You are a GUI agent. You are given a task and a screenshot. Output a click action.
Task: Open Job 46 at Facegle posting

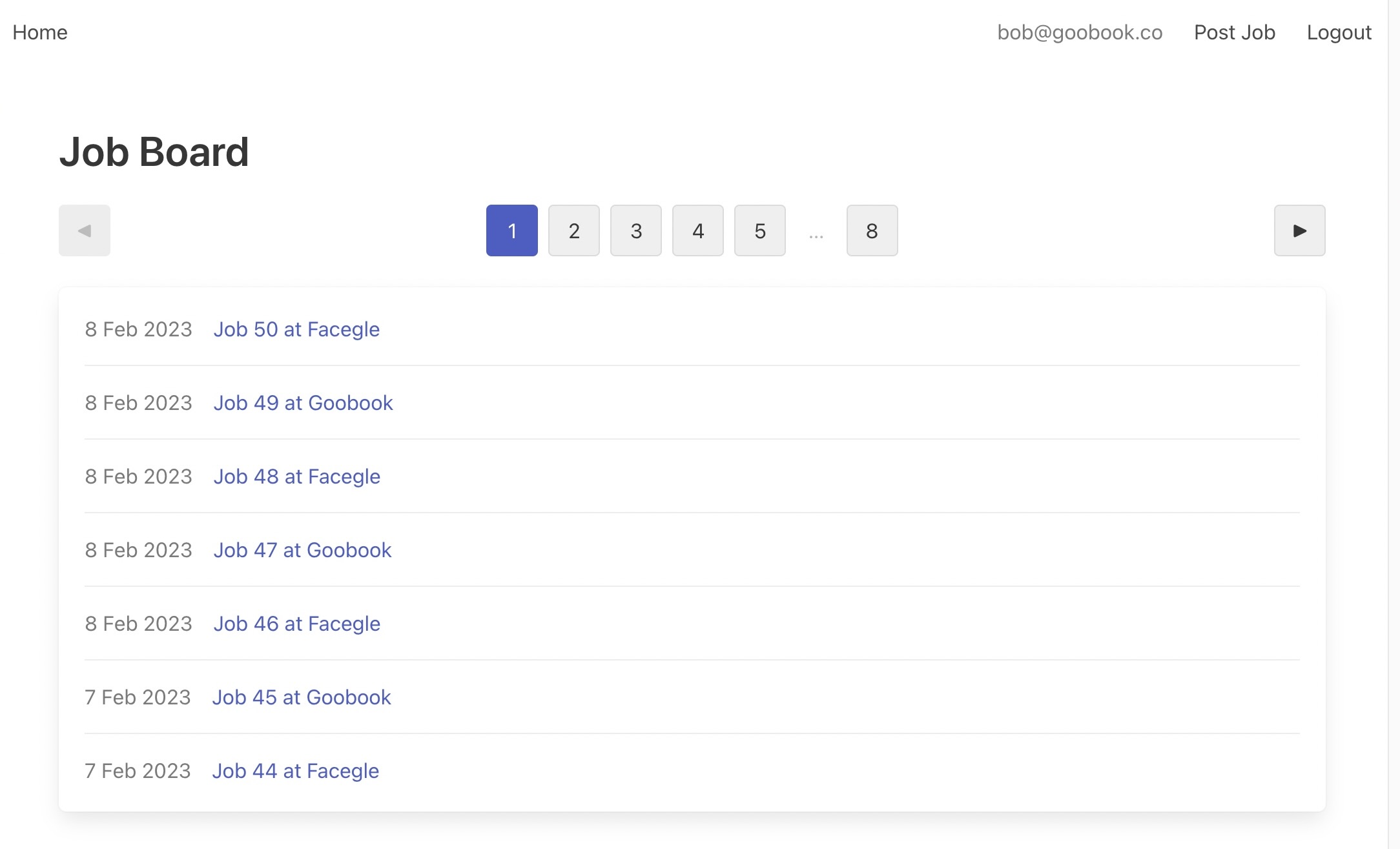point(296,624)
